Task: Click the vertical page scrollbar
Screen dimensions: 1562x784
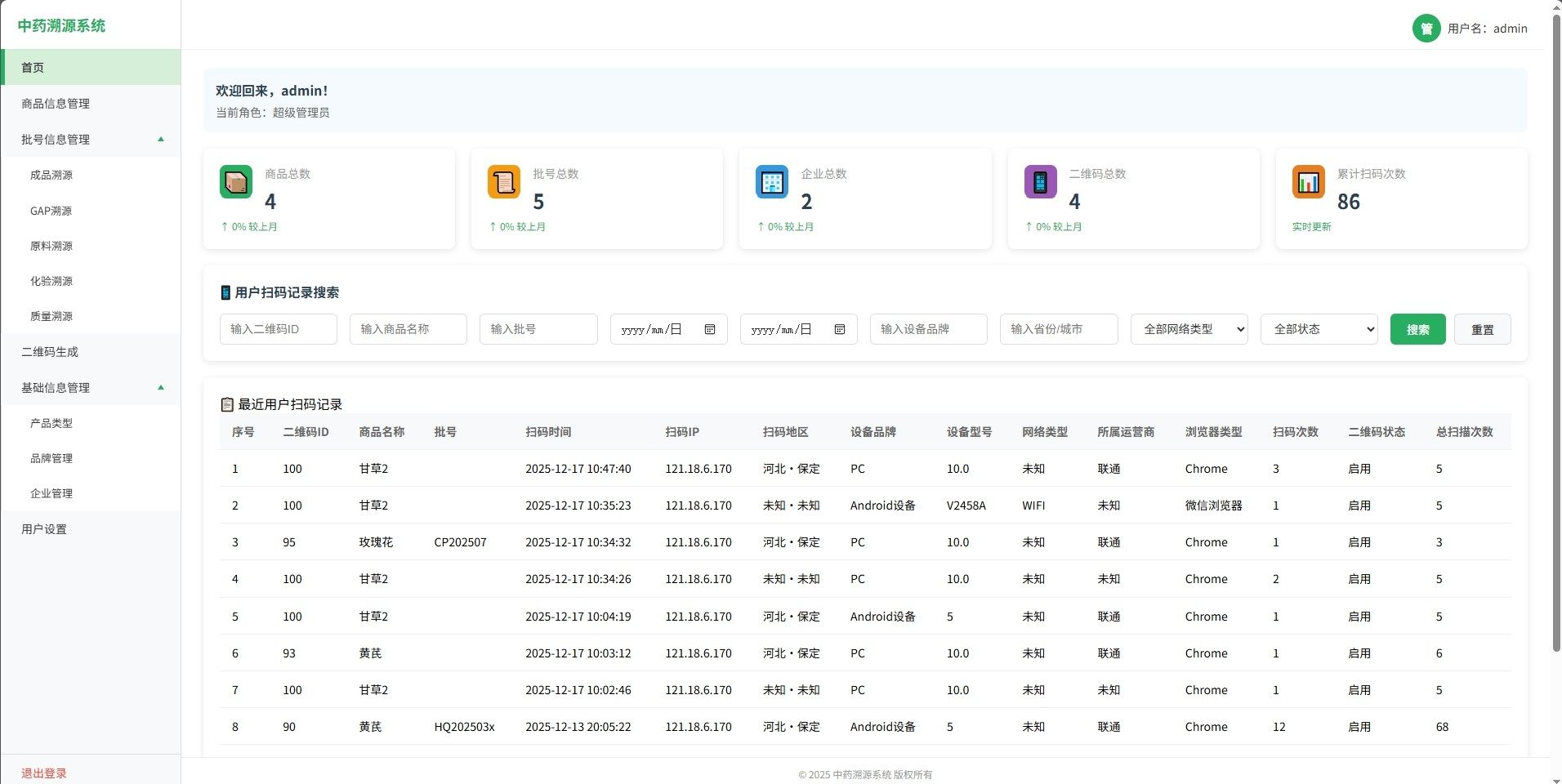Action: [1556, 327]
